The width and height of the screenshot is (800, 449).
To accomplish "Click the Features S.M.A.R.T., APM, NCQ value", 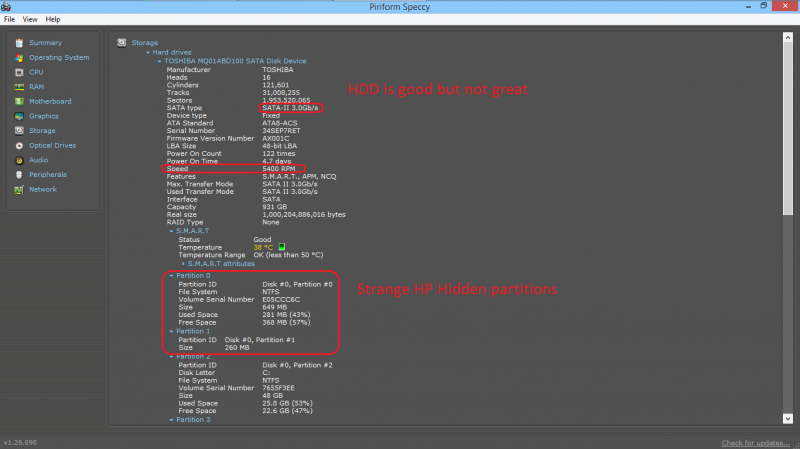I will click(x=299, y=177).
